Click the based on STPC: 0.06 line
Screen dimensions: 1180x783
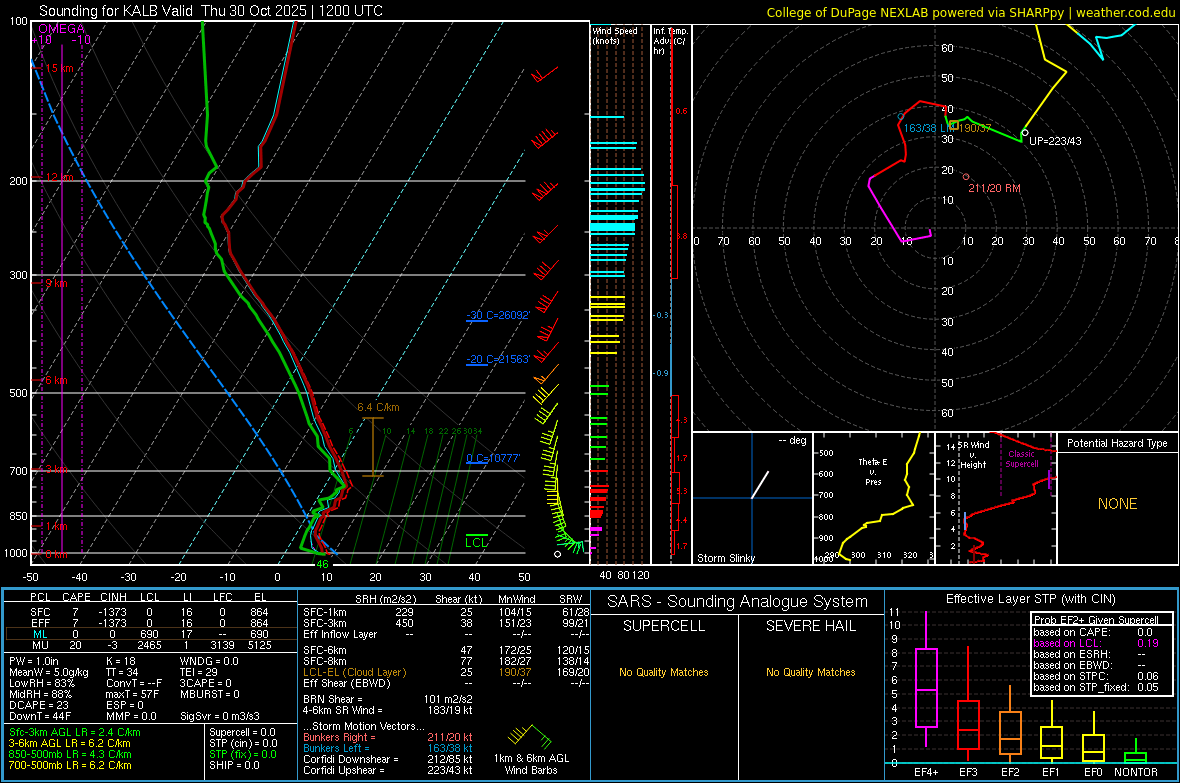(1096, 676)
